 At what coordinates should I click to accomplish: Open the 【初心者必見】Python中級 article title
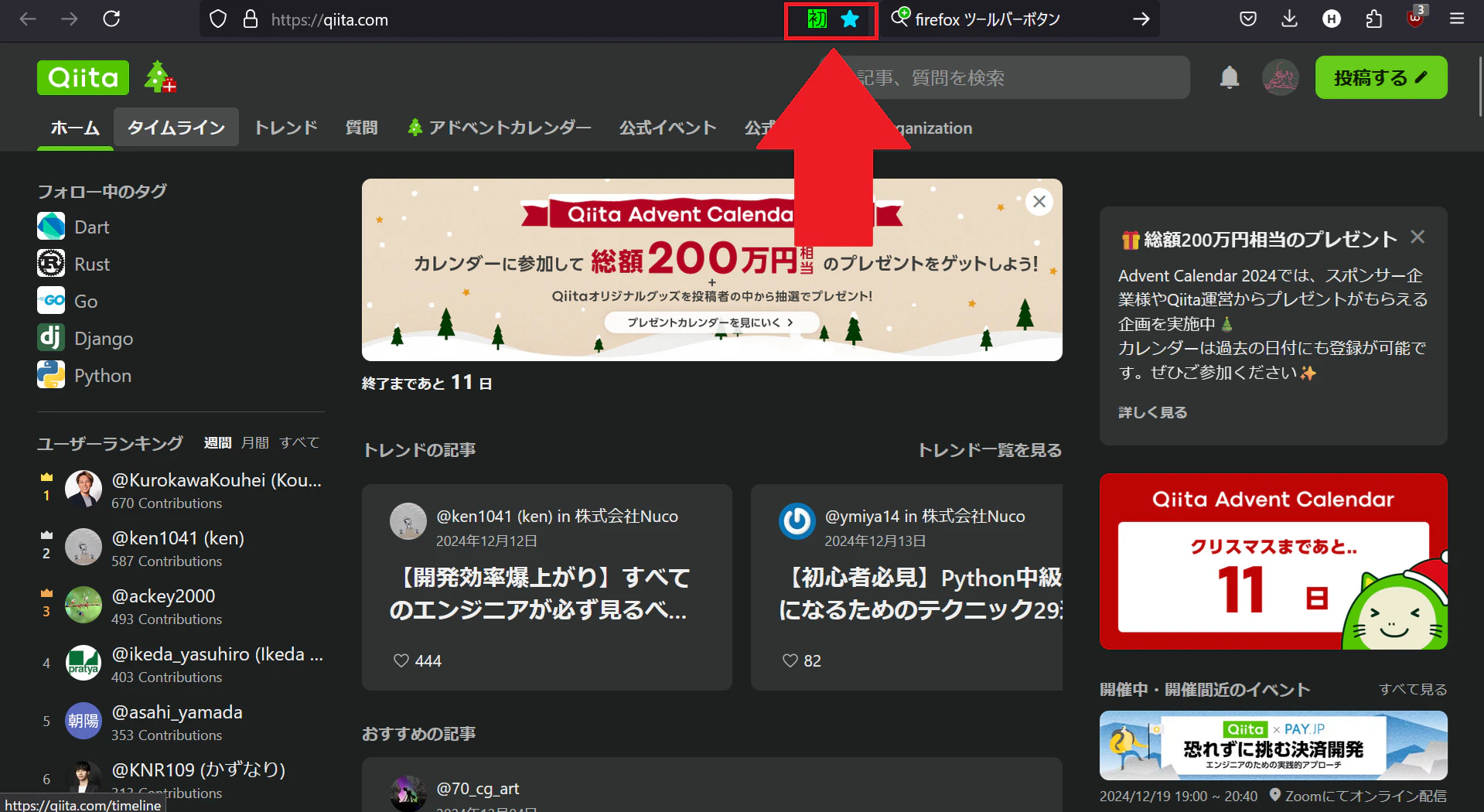click(x=920, y=593)
